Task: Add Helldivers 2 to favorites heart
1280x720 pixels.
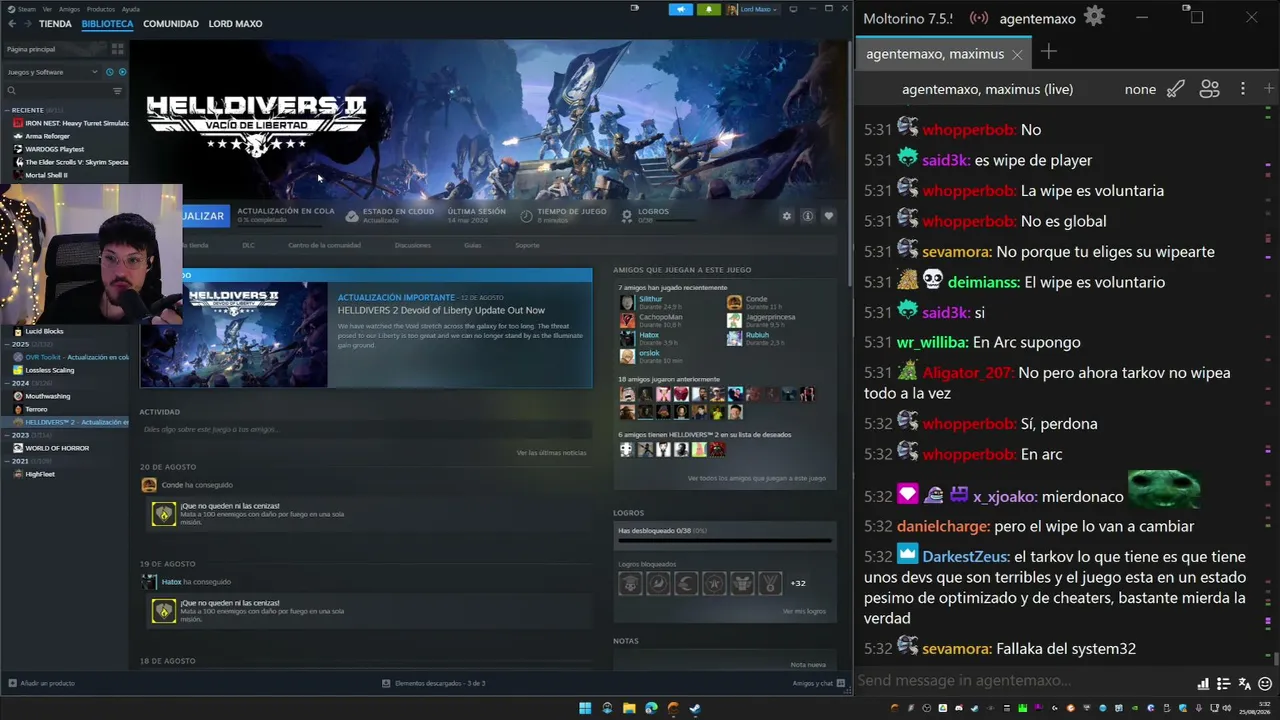Action: click(x=828, y=216)
